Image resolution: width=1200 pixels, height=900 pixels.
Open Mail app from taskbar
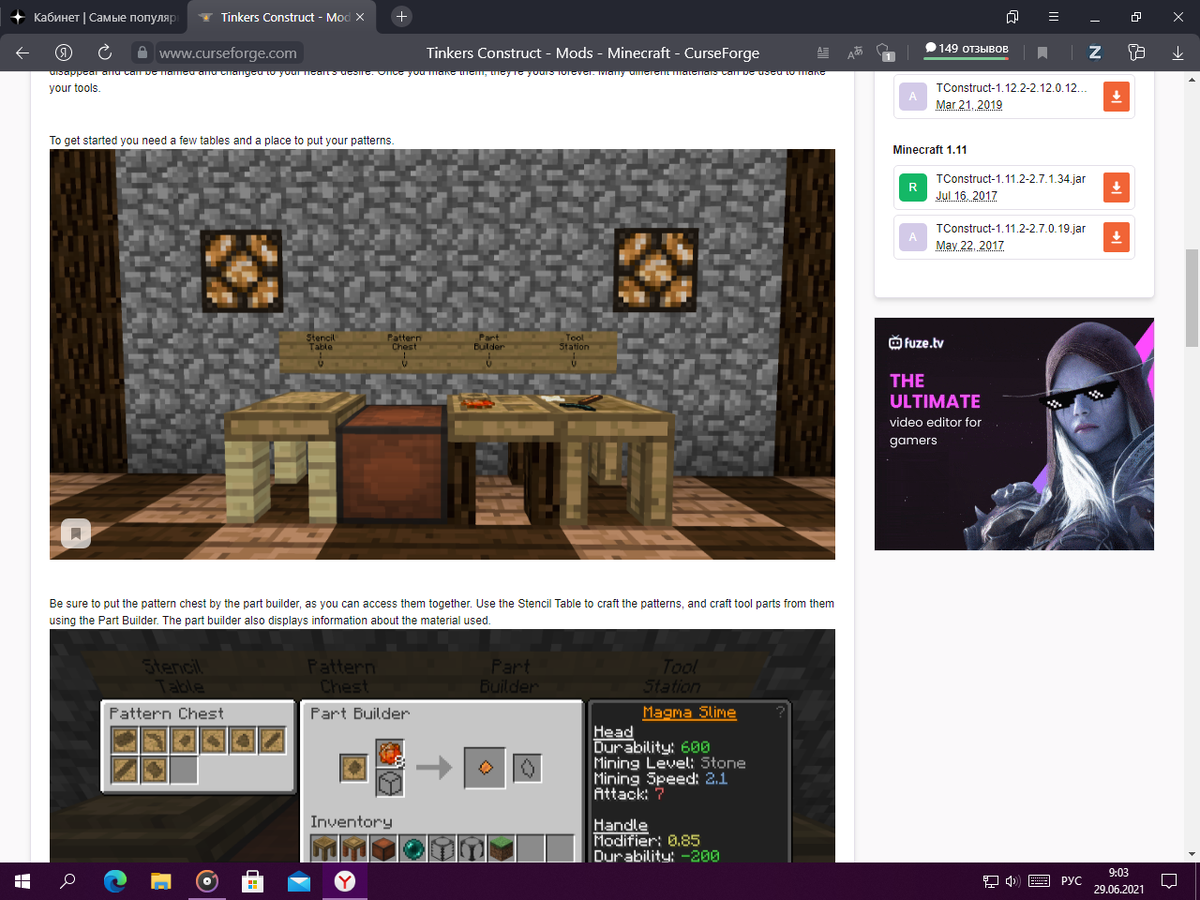tap(299, 881)
